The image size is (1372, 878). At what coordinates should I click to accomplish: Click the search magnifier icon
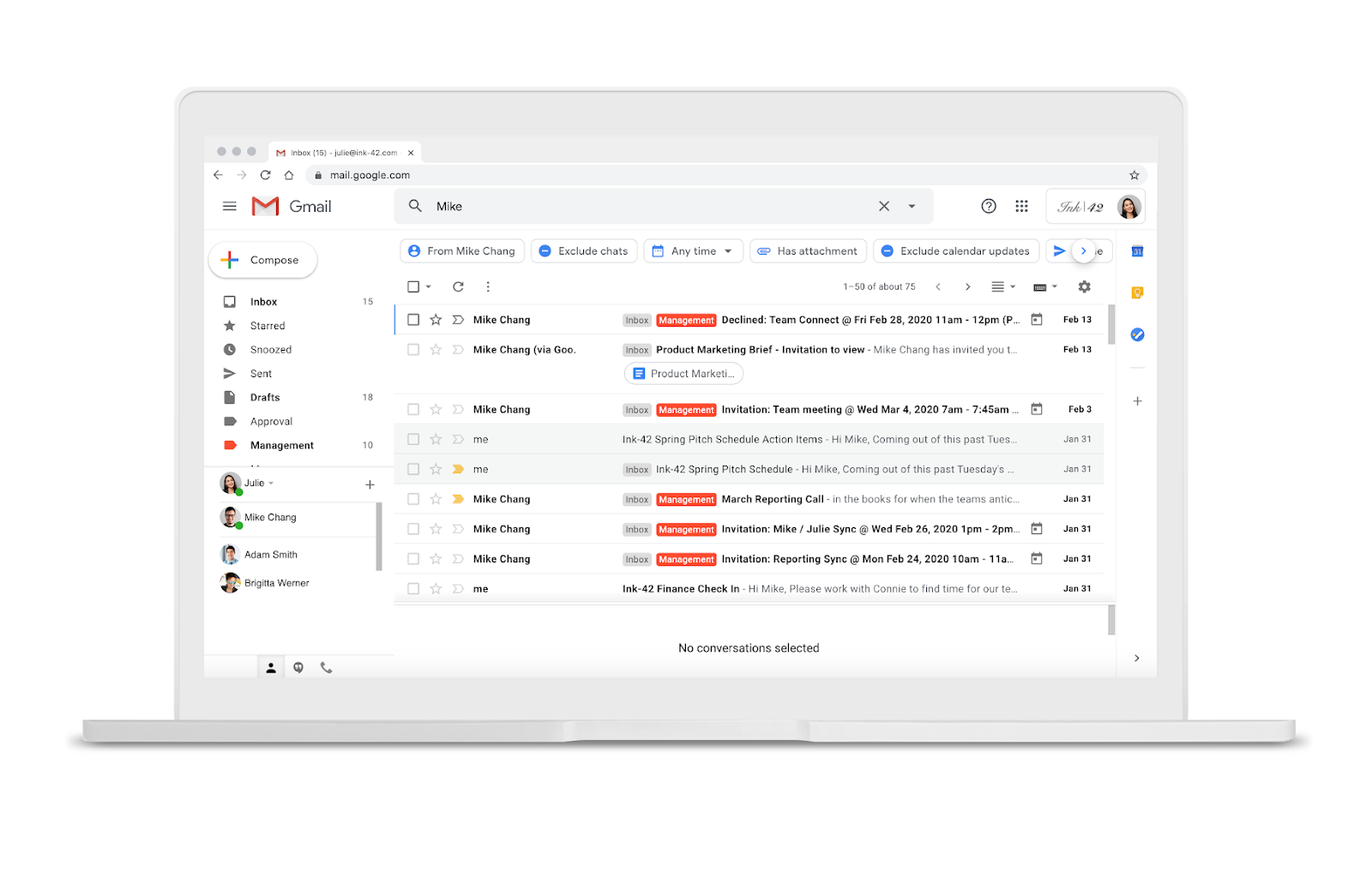coord(415,206)
